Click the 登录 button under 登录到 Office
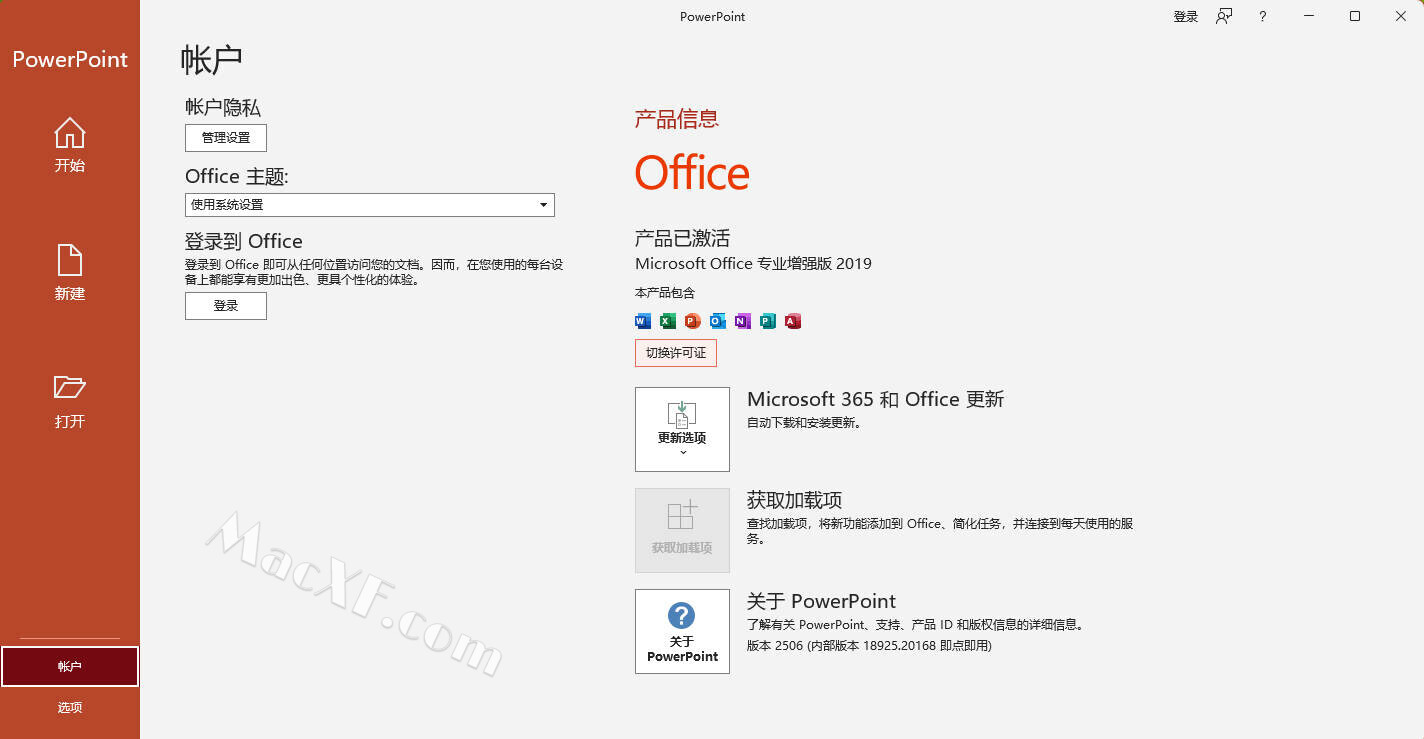This screenshot has width=1424, height=739. 226,306
